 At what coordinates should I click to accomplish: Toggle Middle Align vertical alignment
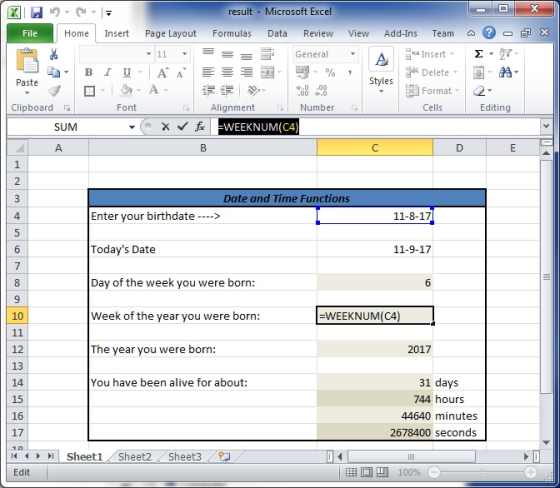point(227,54)
